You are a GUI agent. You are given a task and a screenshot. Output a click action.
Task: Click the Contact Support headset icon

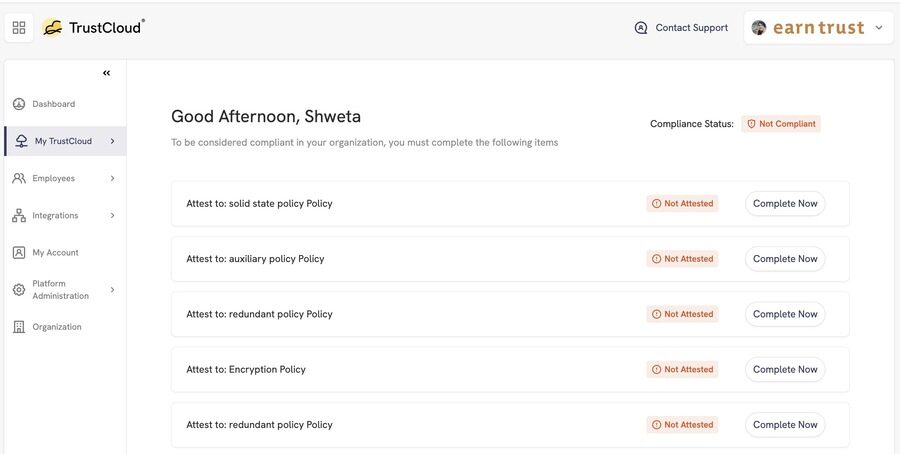(x=641, y=28)
